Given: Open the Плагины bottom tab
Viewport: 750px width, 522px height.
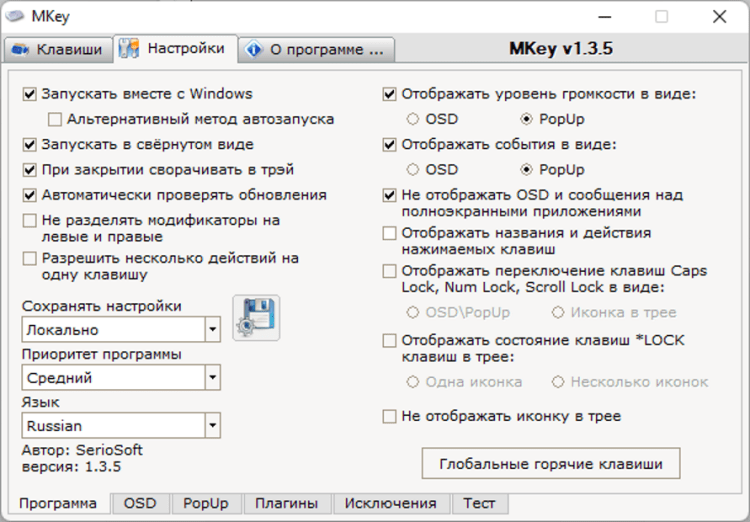Looking at the screenshot, I should click(x=286, y=504).
